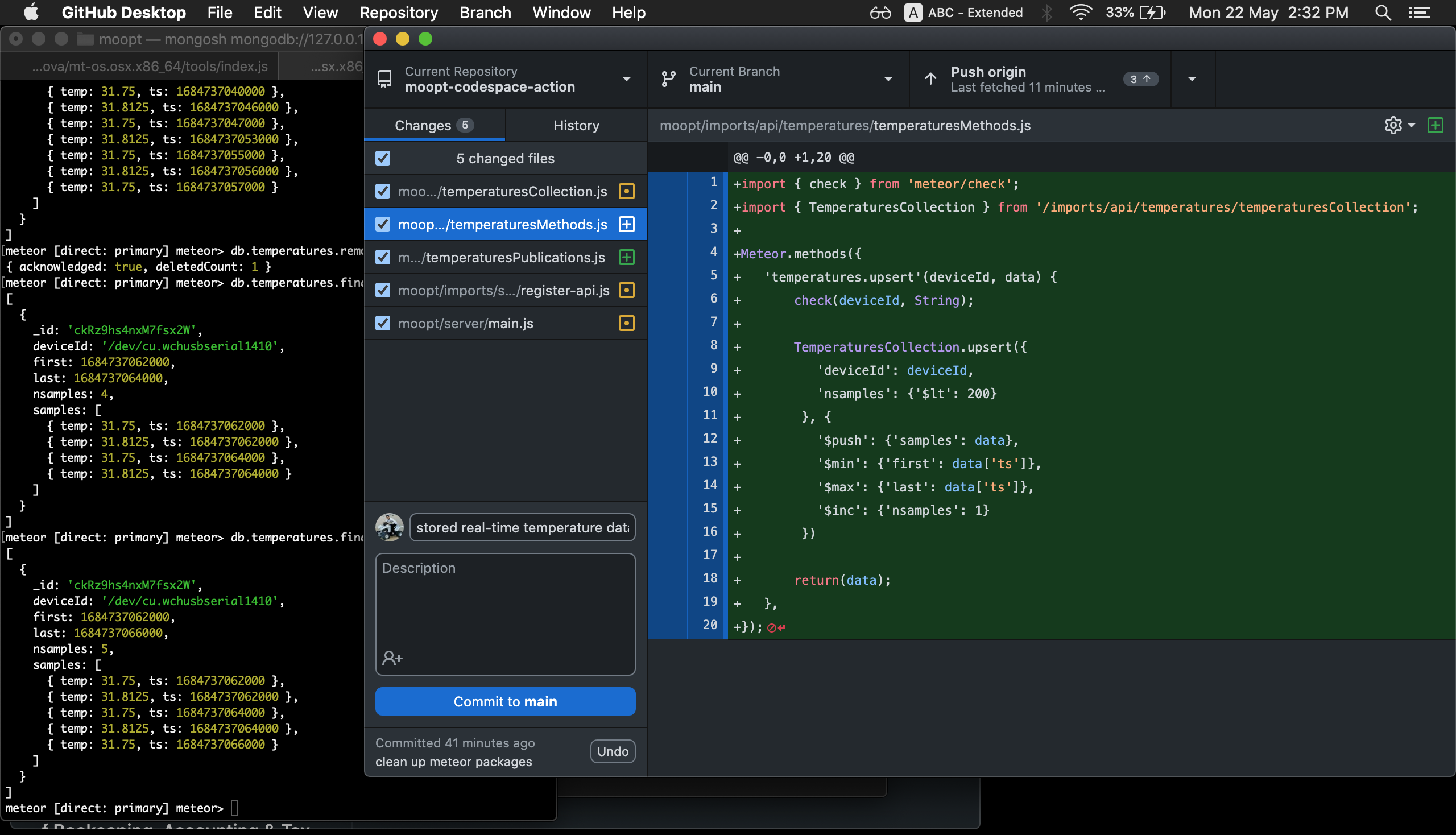Viewport: 1456px width, 835px height.
Task: Click the repository icon beside Current Repository
Action: click(384, 79)
